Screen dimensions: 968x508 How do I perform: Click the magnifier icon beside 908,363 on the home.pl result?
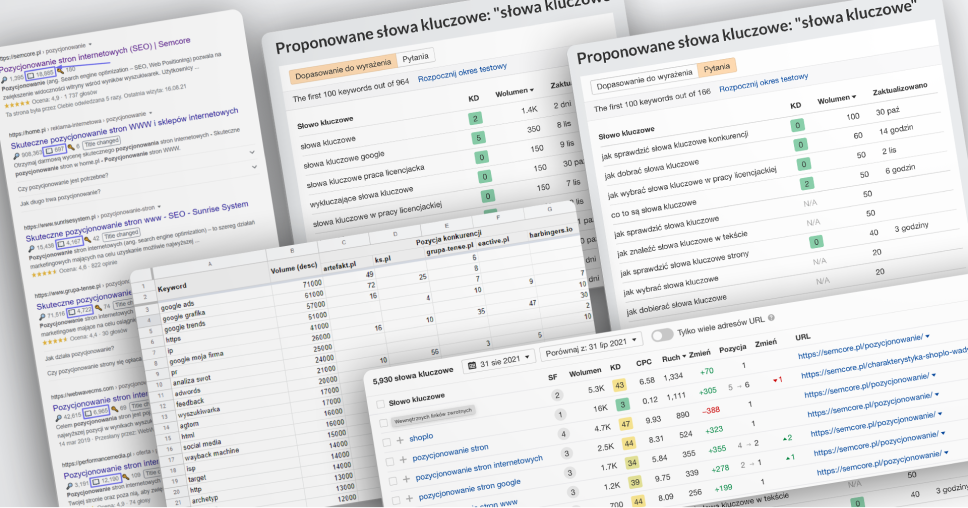(x=16, y=156)
